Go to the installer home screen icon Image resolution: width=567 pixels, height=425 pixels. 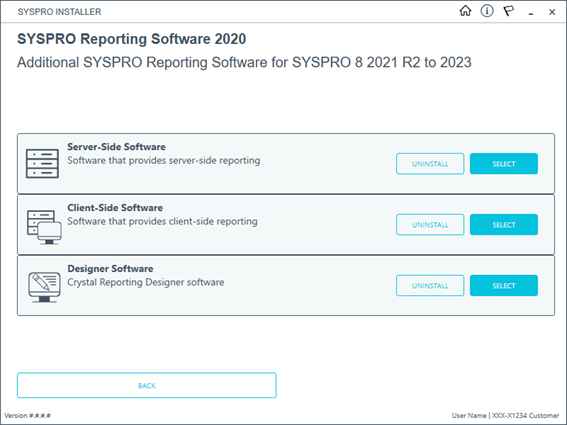465,11
